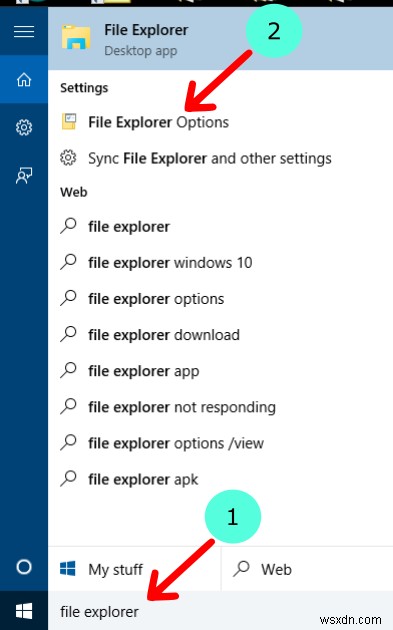Open the Feedback icon in sidebar
The height and width of the screenshot is (630, 393).
[x=24, y=176]
